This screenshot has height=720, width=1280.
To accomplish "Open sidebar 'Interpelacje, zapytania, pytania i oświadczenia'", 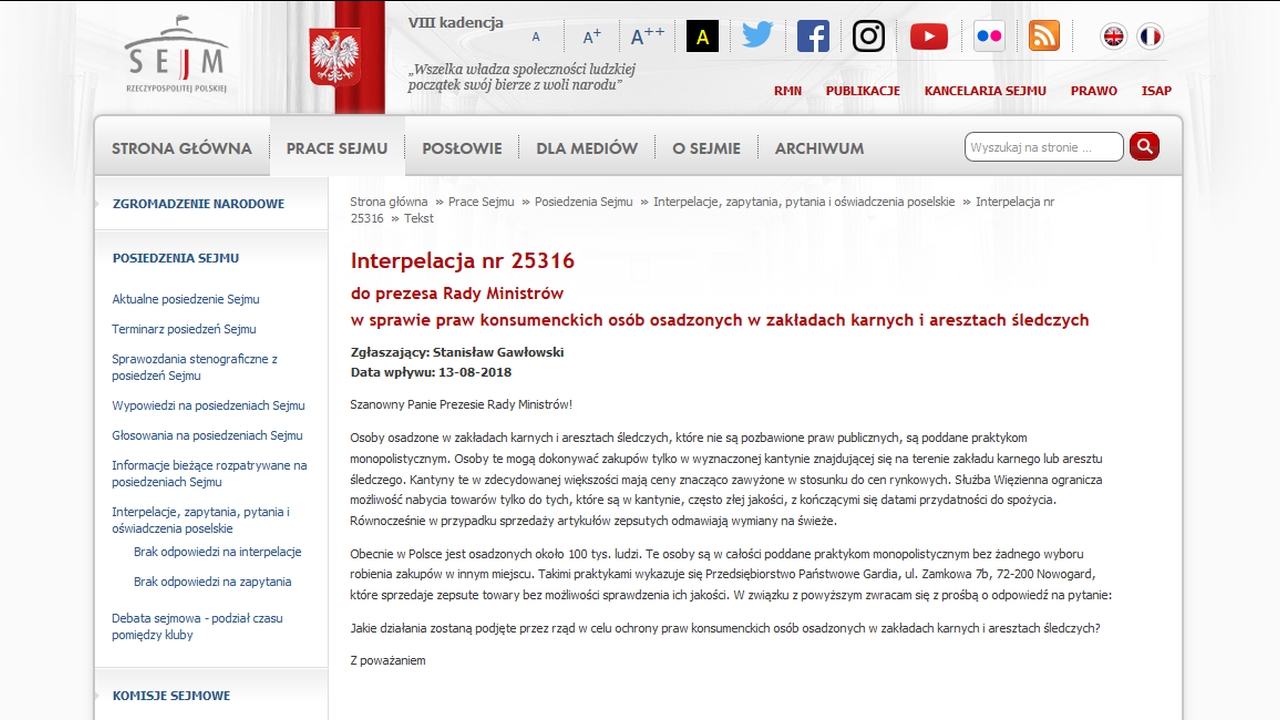I will coord(201,520).
